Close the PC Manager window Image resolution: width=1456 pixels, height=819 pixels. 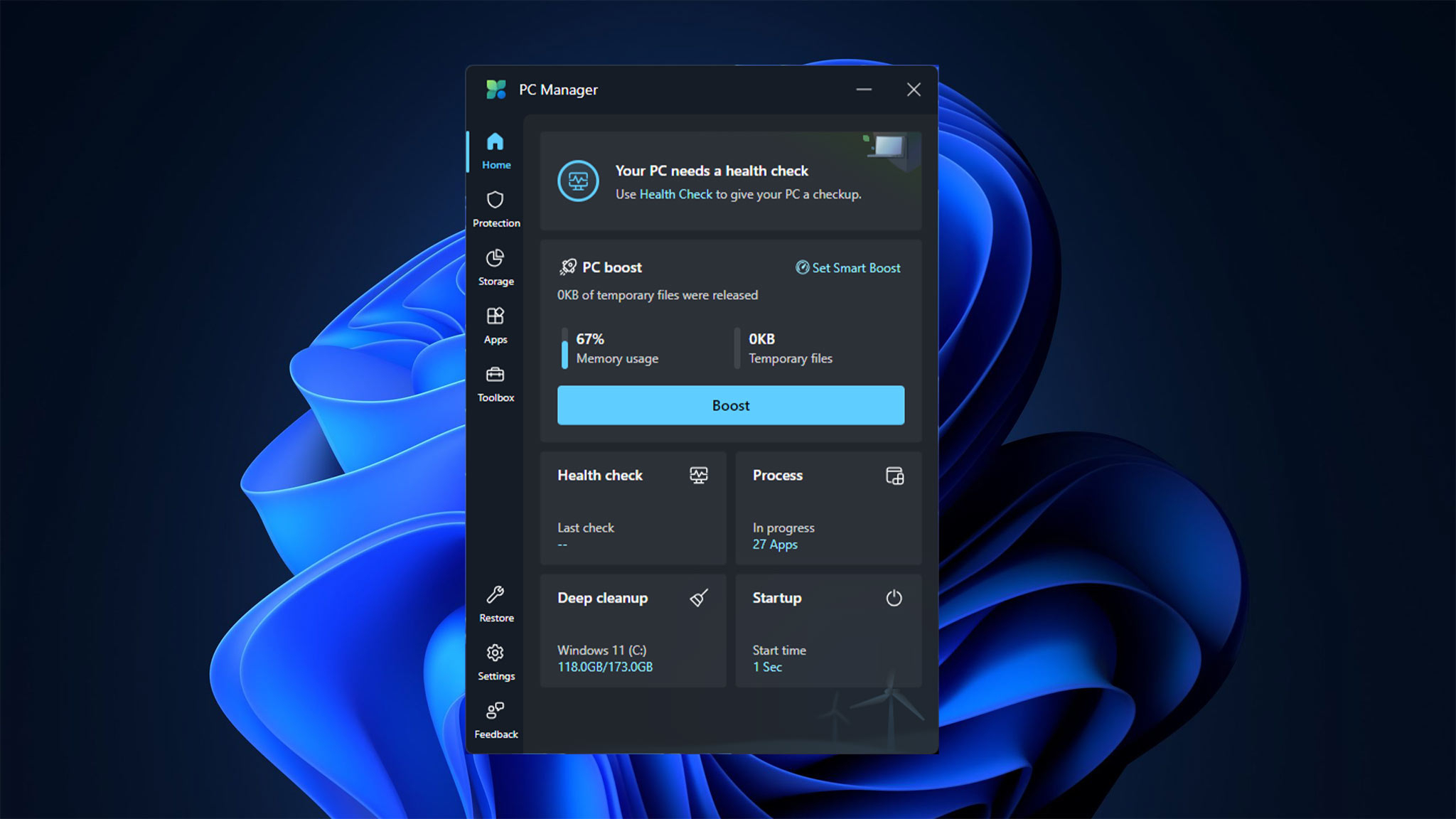(914, 90)
